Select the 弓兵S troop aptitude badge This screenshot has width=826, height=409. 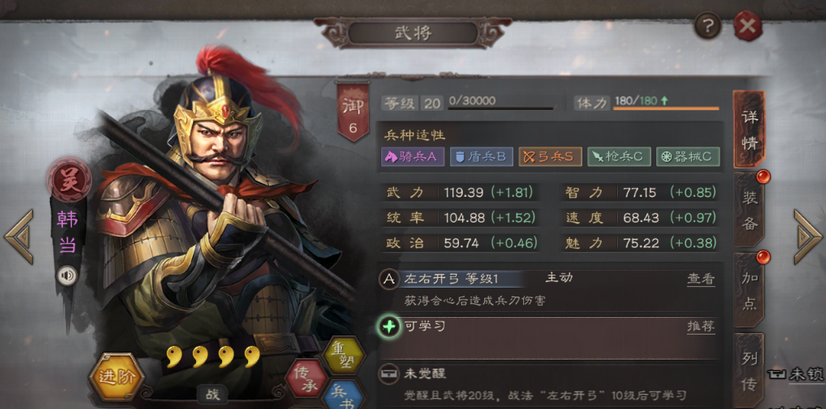[550, 157]
